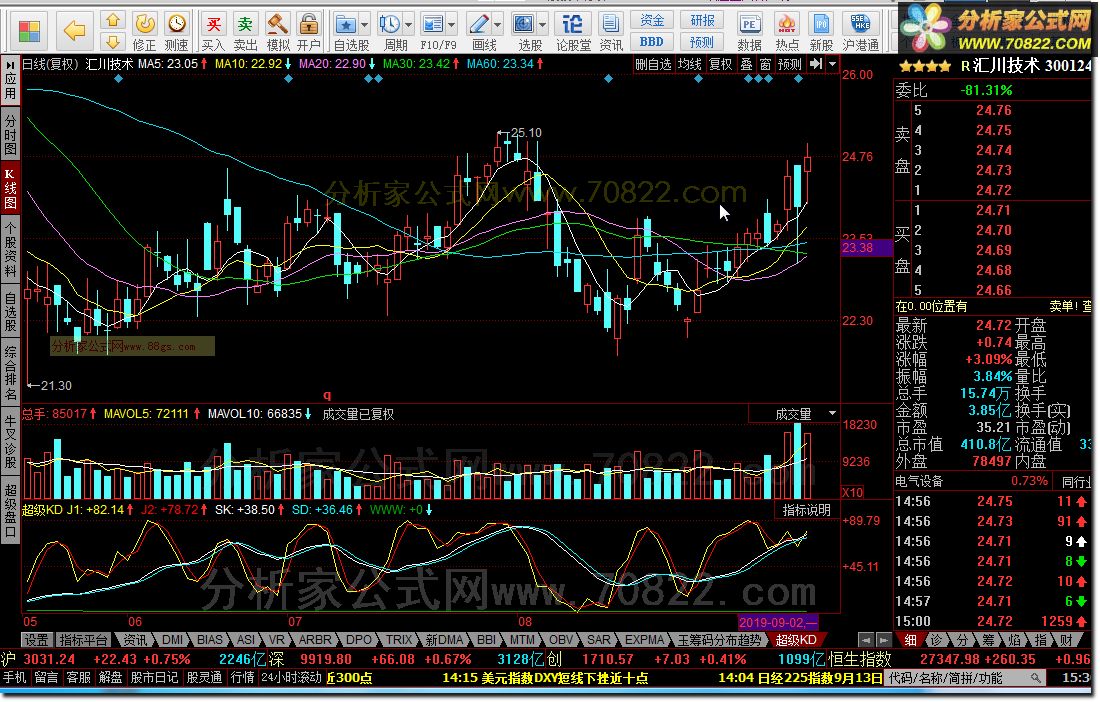Open the 沪港通 SSE HKE icon
This screenshot has width=1100, height=702.
pos(860,25)
